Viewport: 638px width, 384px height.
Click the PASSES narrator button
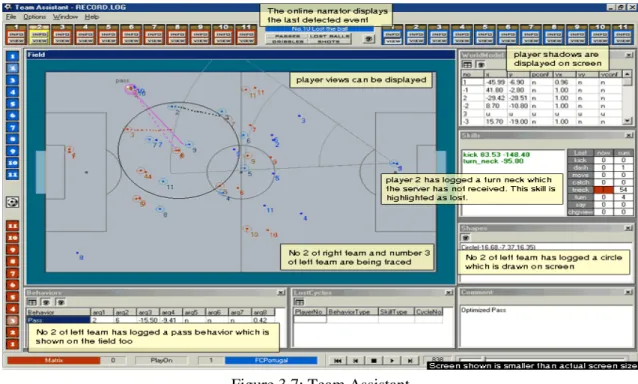(x=287, y=36)
